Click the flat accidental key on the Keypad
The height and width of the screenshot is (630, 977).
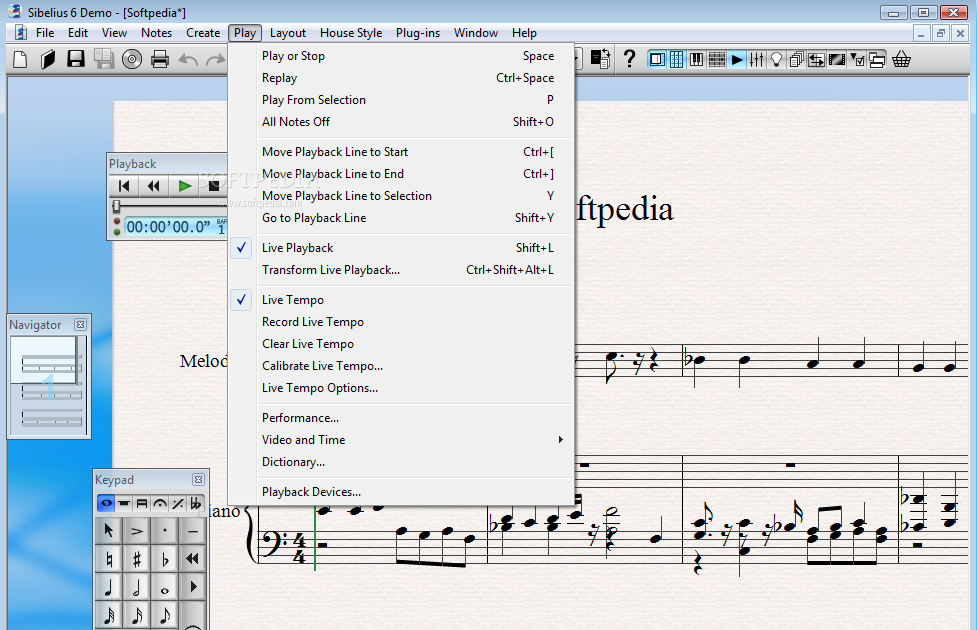pos(165,560)
